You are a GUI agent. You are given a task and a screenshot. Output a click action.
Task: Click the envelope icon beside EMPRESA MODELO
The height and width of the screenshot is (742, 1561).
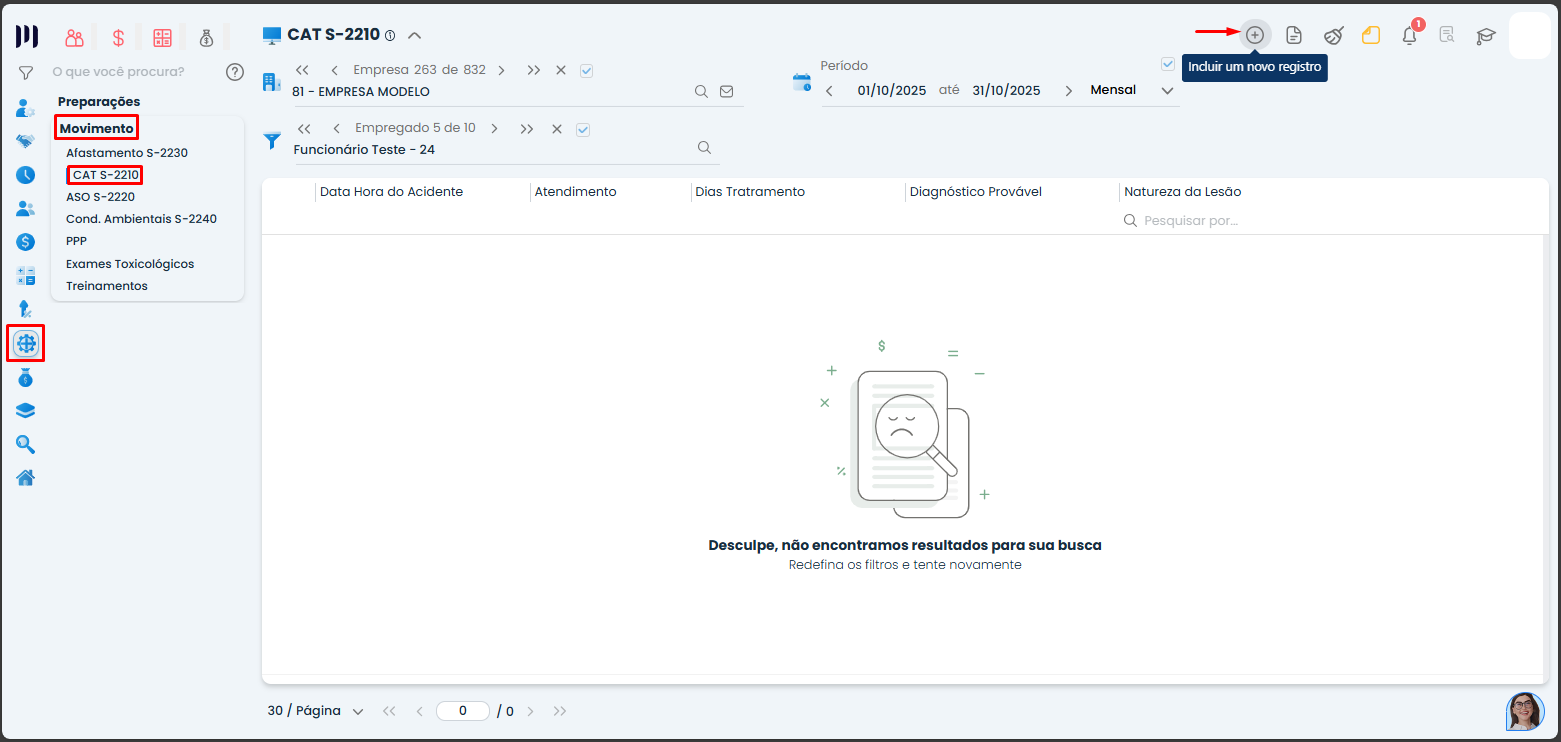coord(727,91)
